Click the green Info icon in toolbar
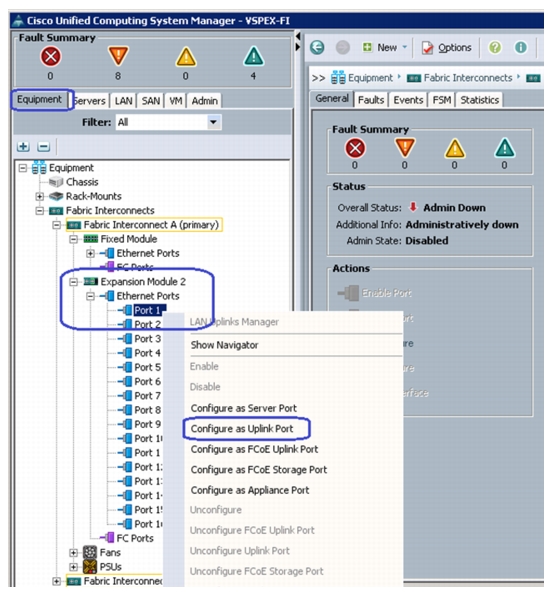 [521, 48]
